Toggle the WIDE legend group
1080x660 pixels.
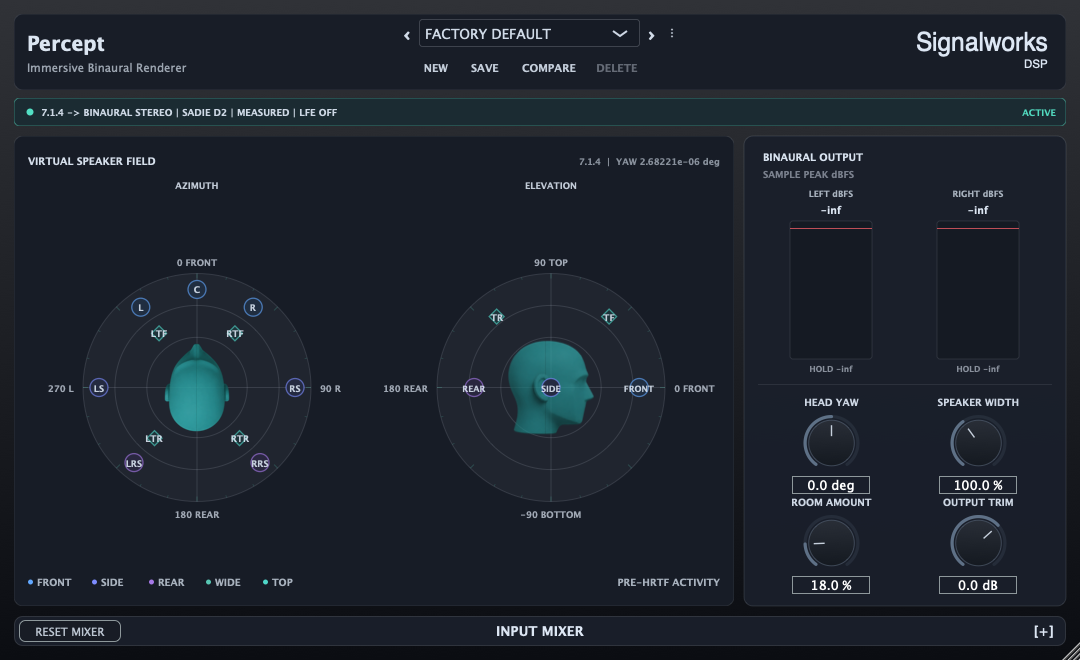point(223,582)
